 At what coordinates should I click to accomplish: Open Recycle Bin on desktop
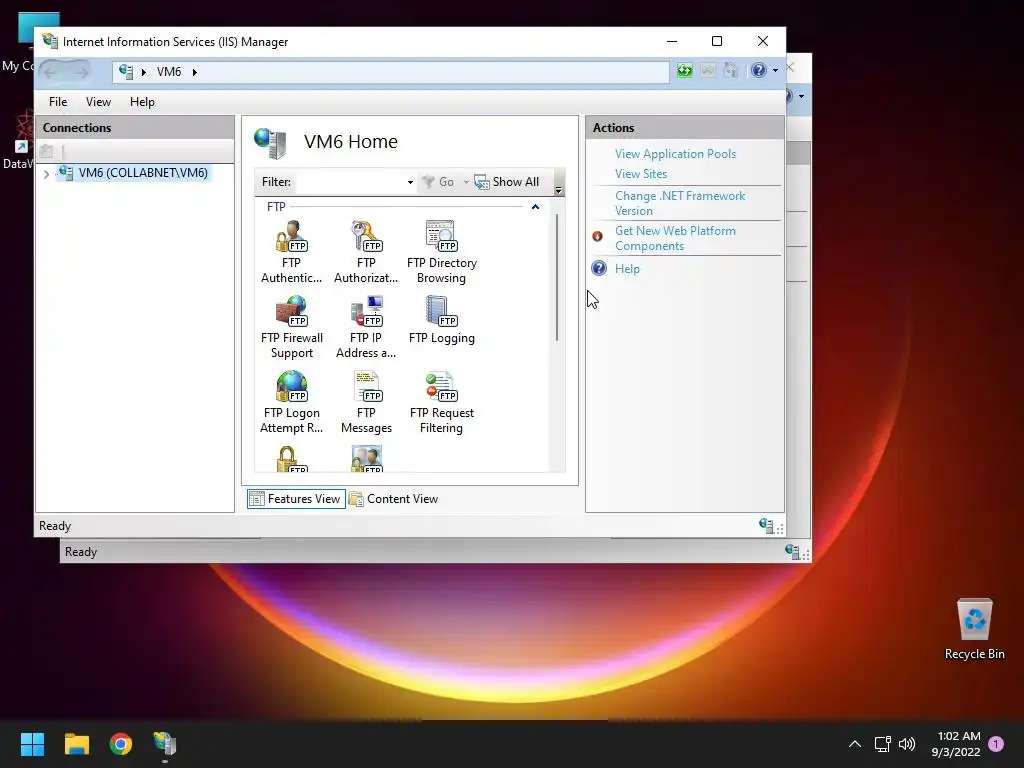pos(974,628)
